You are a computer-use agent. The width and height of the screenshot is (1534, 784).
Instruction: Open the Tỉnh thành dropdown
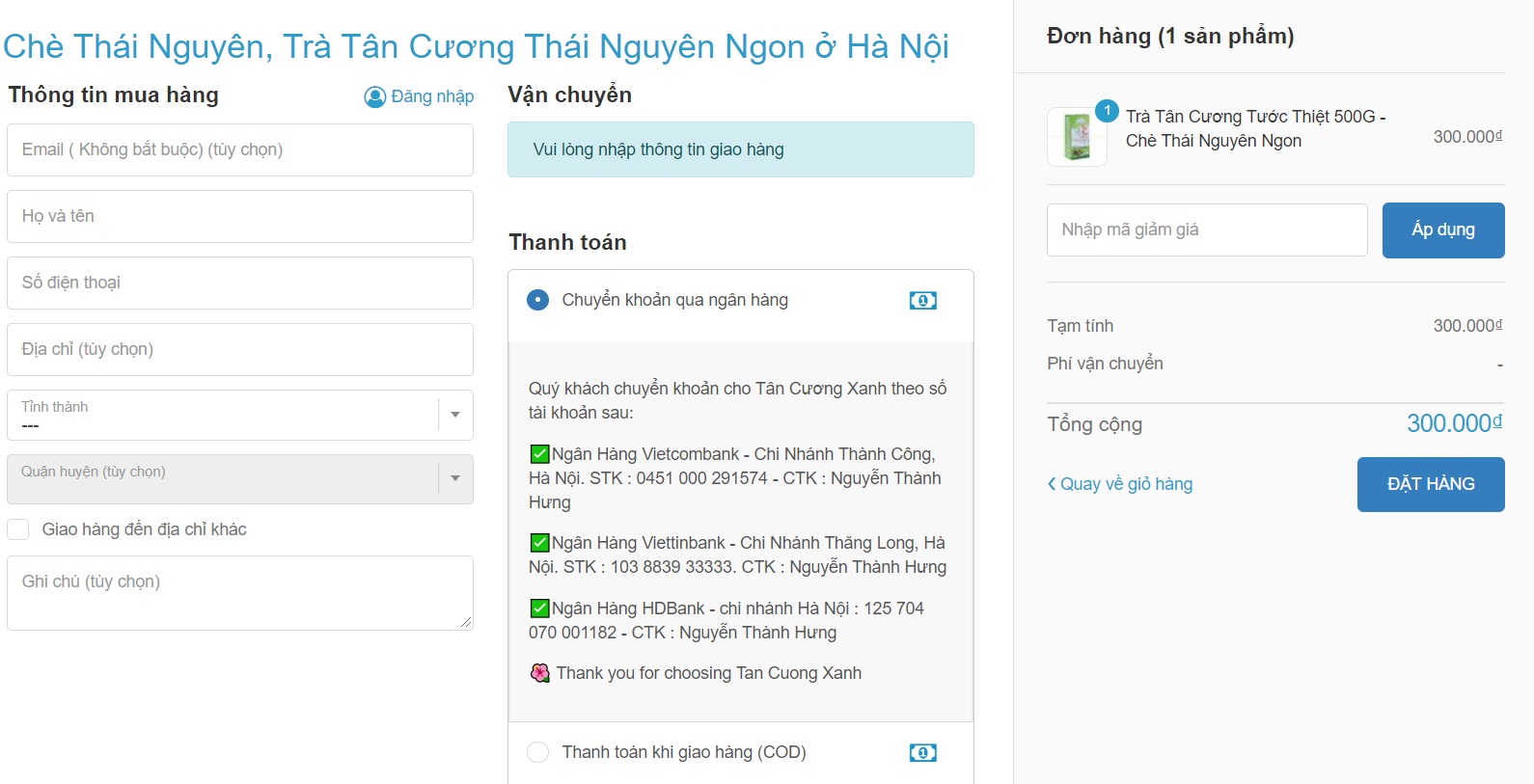point(239,415)
